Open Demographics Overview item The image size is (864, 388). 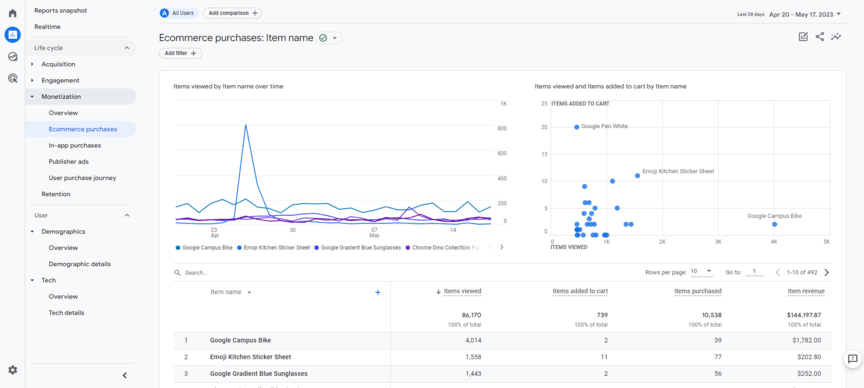pos(63,248)
